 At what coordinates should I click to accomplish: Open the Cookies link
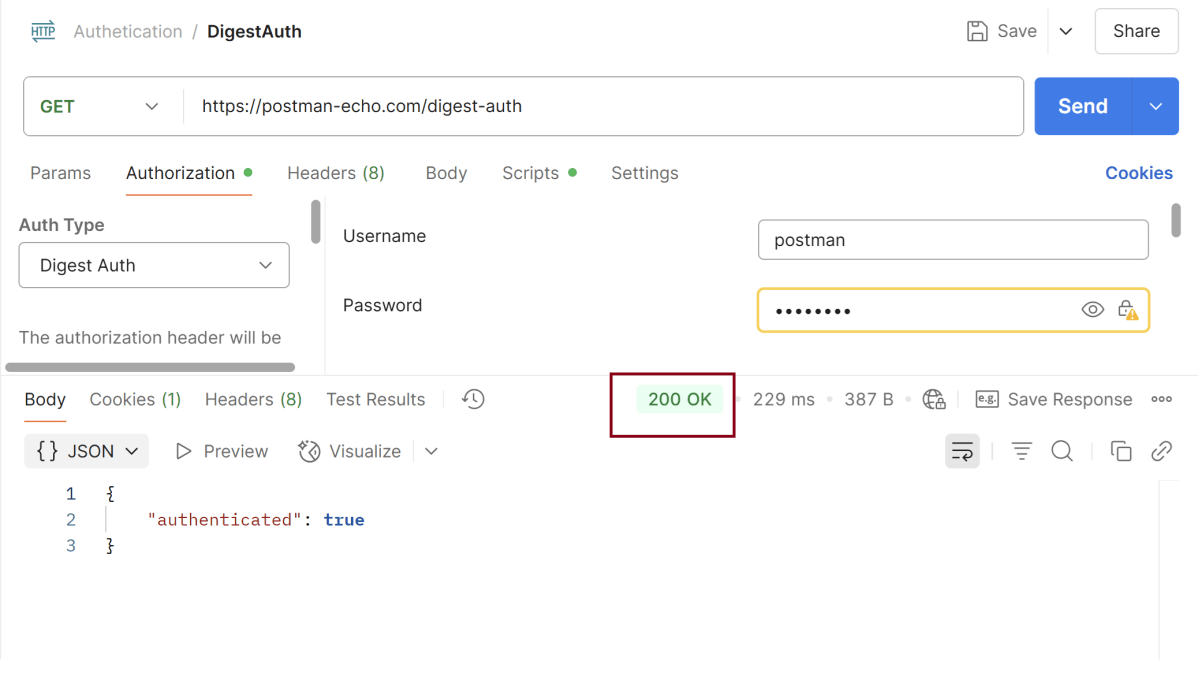click(1138, 173)
